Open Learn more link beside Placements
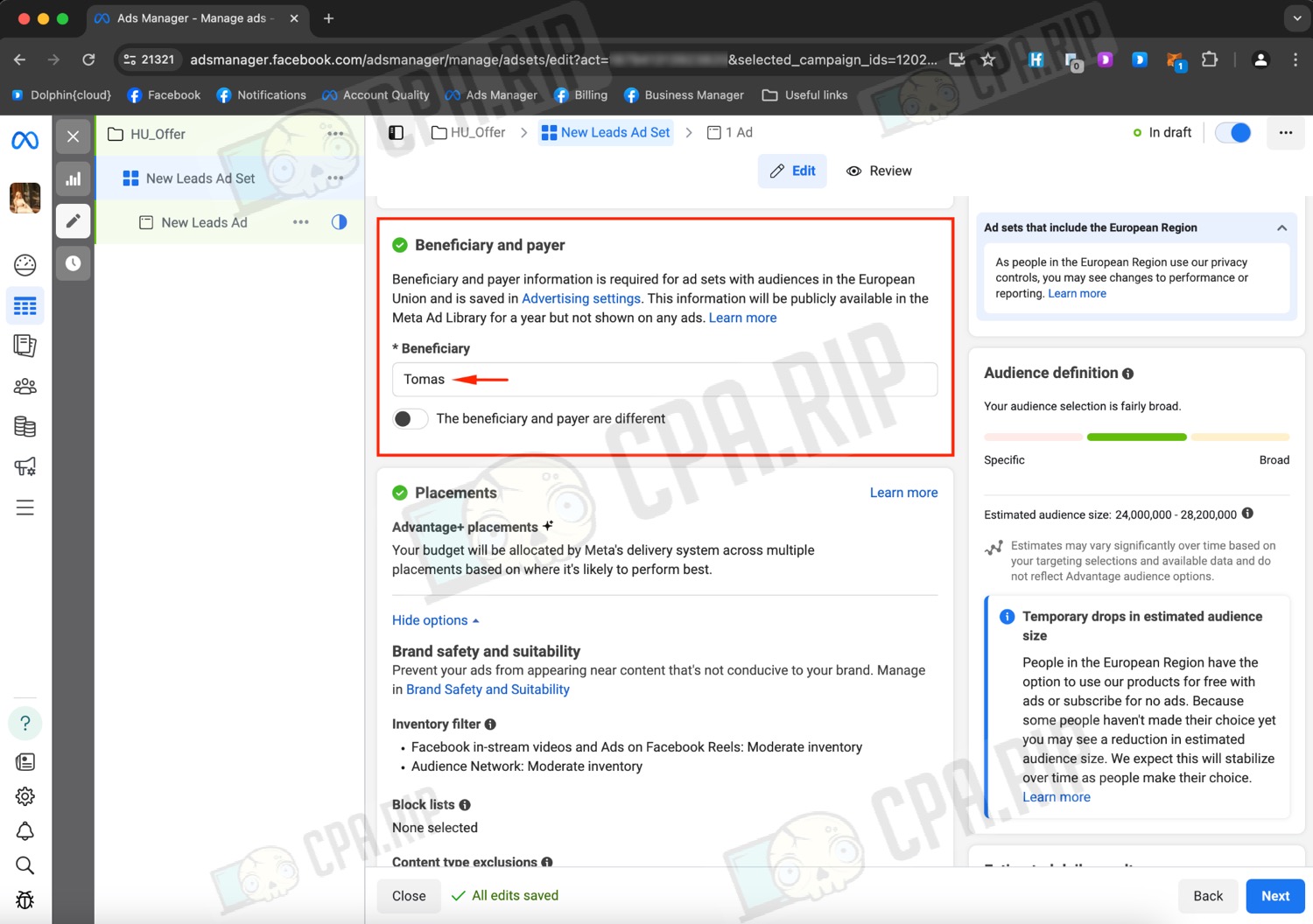 pos(903,493)
